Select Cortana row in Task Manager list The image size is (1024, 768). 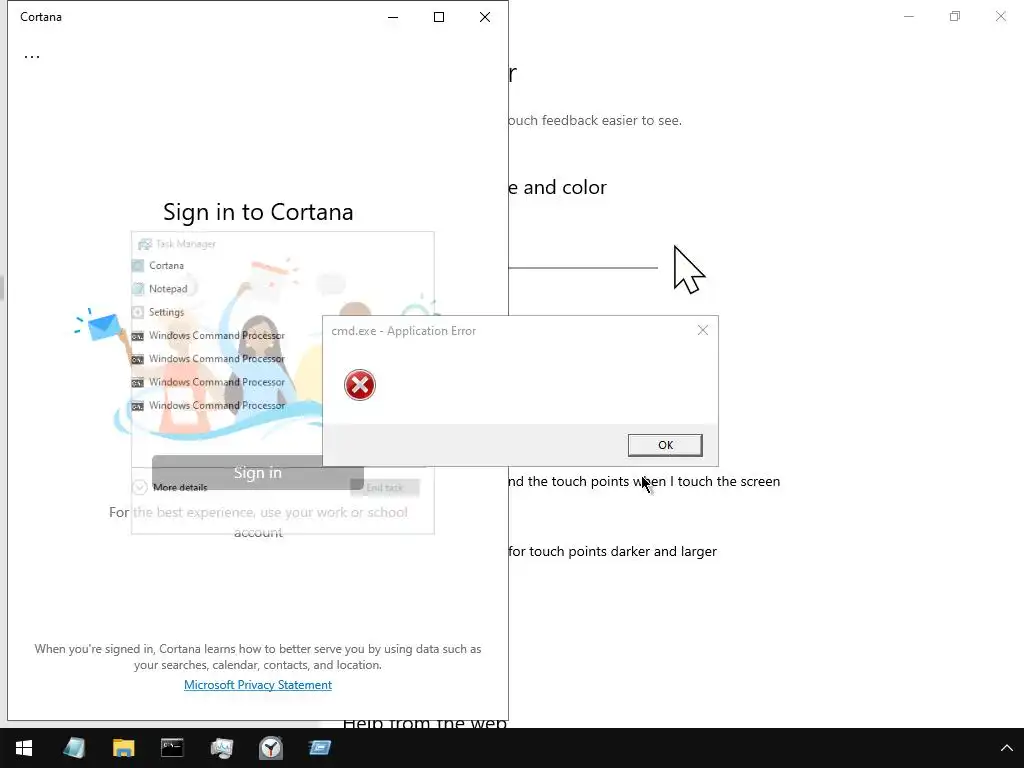tap(282, 266)
